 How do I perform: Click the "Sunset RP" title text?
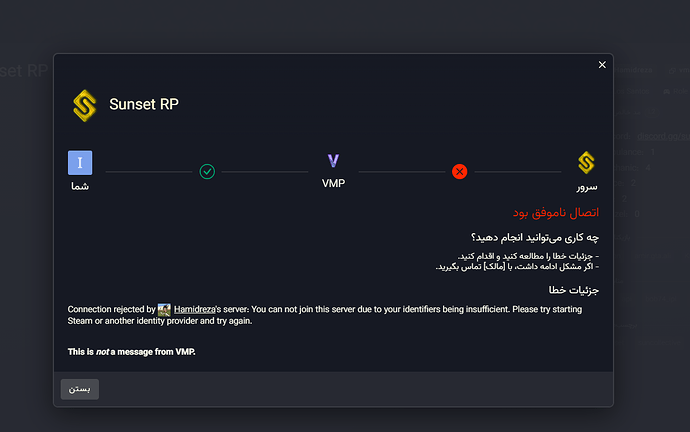[x=144, y=104]
